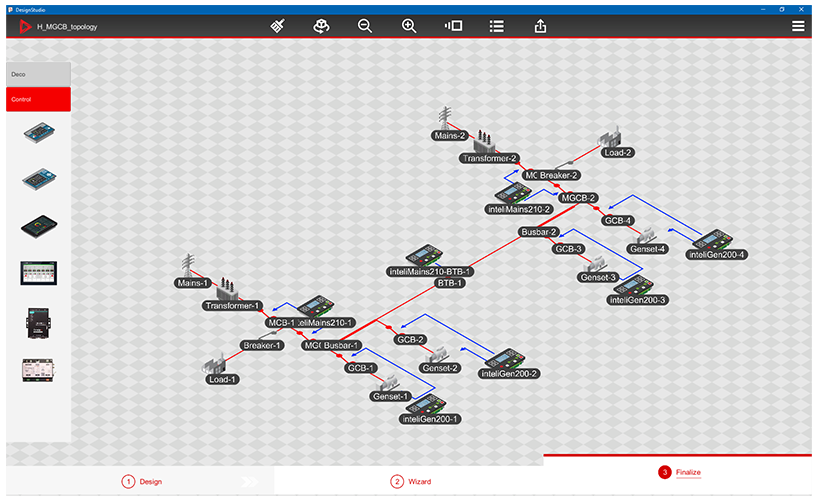Open the Finalize step

tap(681, 472)
